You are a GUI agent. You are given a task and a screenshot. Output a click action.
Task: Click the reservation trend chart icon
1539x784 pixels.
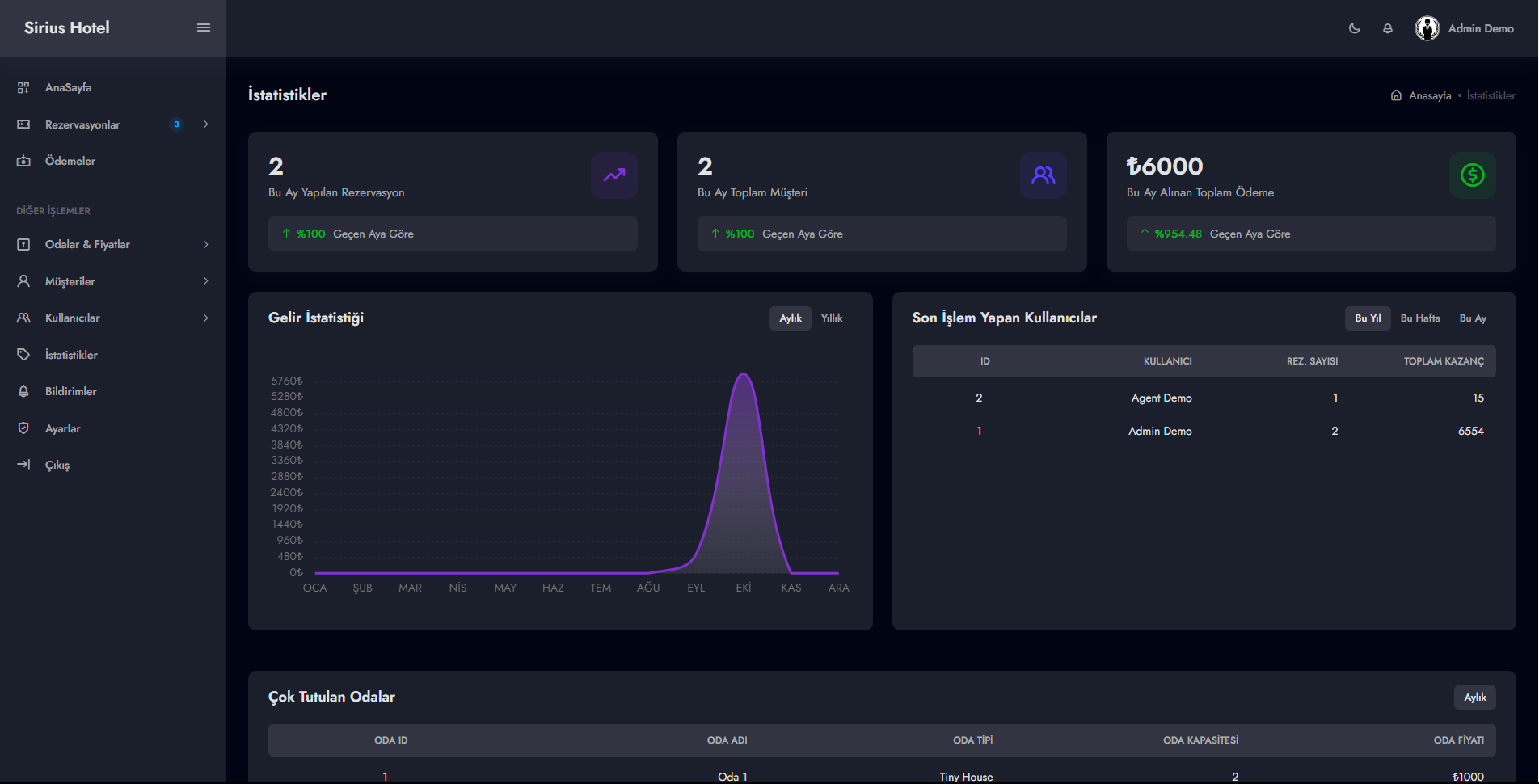coord(614,175)
